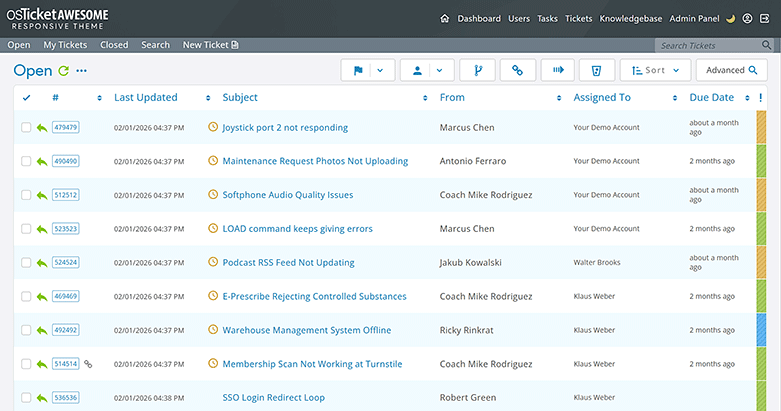Screen dimensions: 781x411
Task: Open the Sort dropdown
Action: 655,70
